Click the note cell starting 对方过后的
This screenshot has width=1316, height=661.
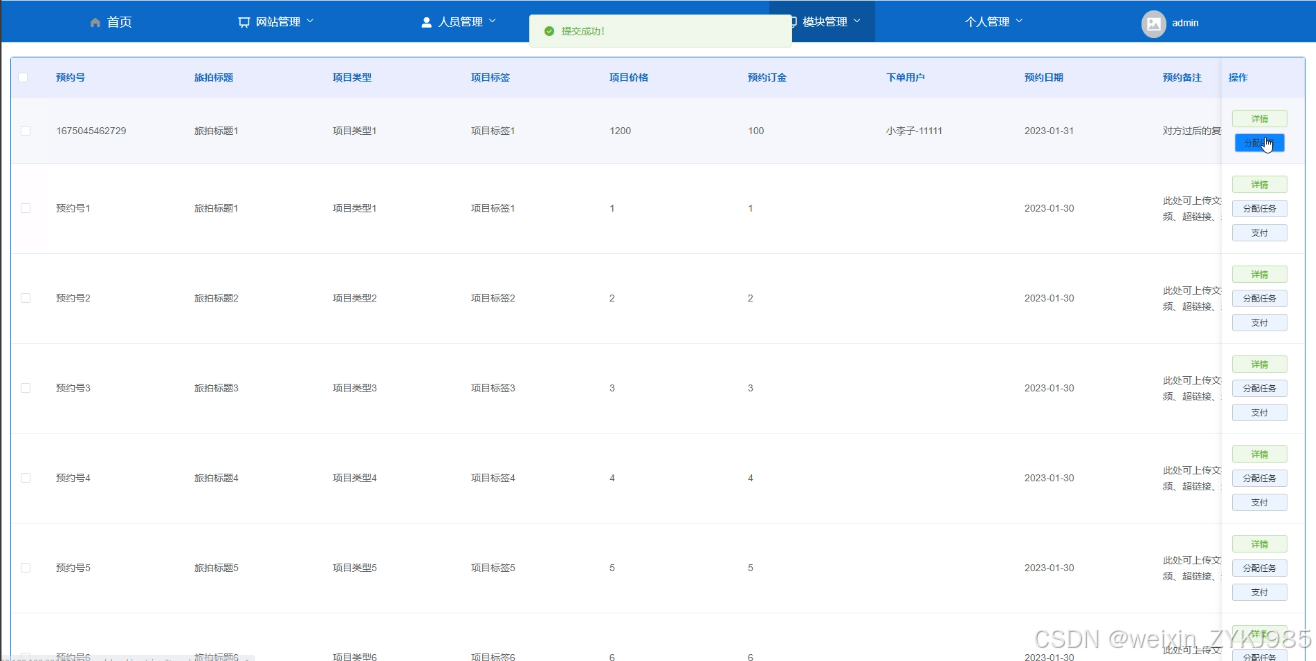tap(1192, 131)
